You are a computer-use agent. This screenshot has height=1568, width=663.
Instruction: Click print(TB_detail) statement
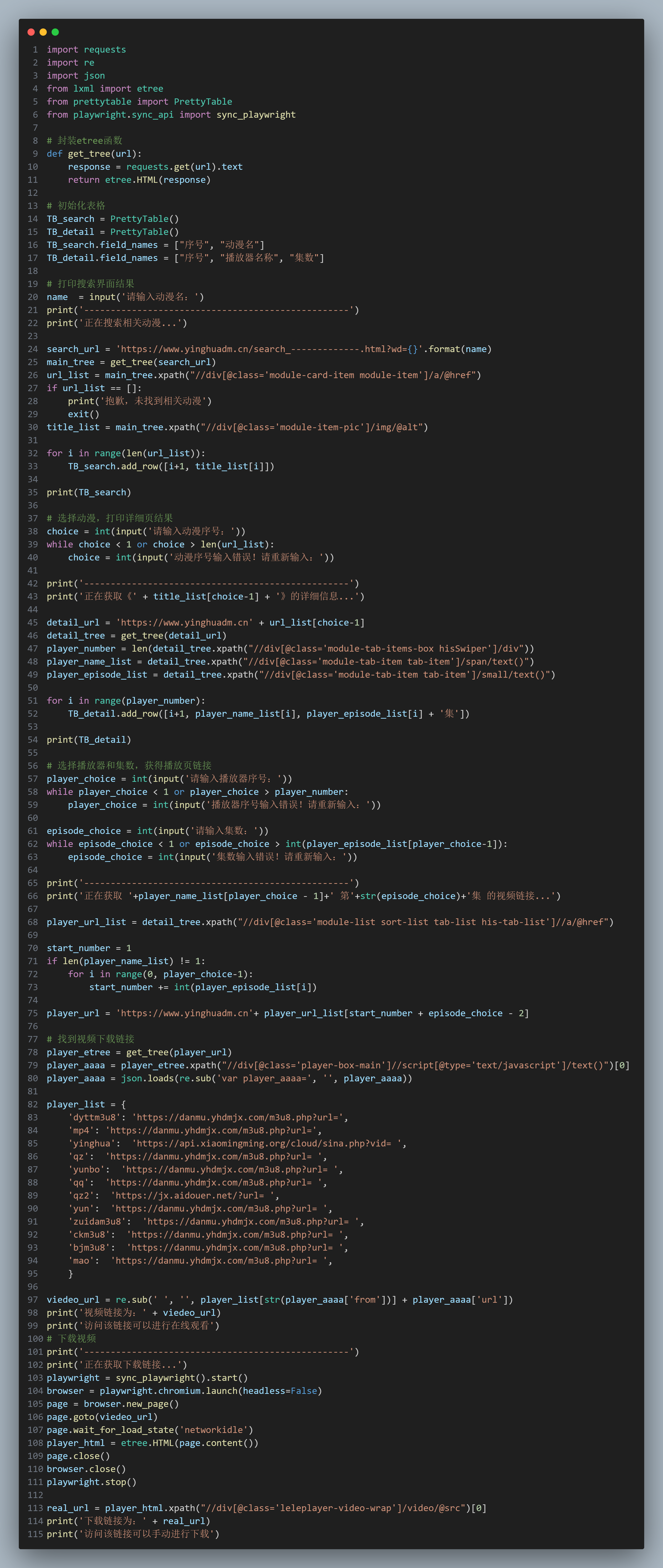[89, 740]
